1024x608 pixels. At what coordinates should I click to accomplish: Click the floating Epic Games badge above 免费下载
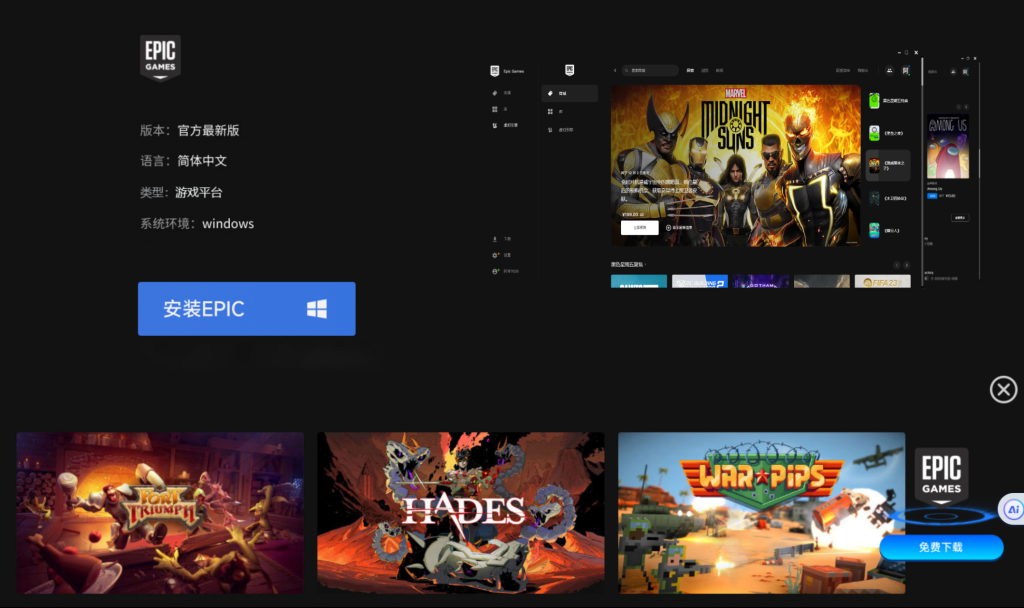(x=941, y=477)
